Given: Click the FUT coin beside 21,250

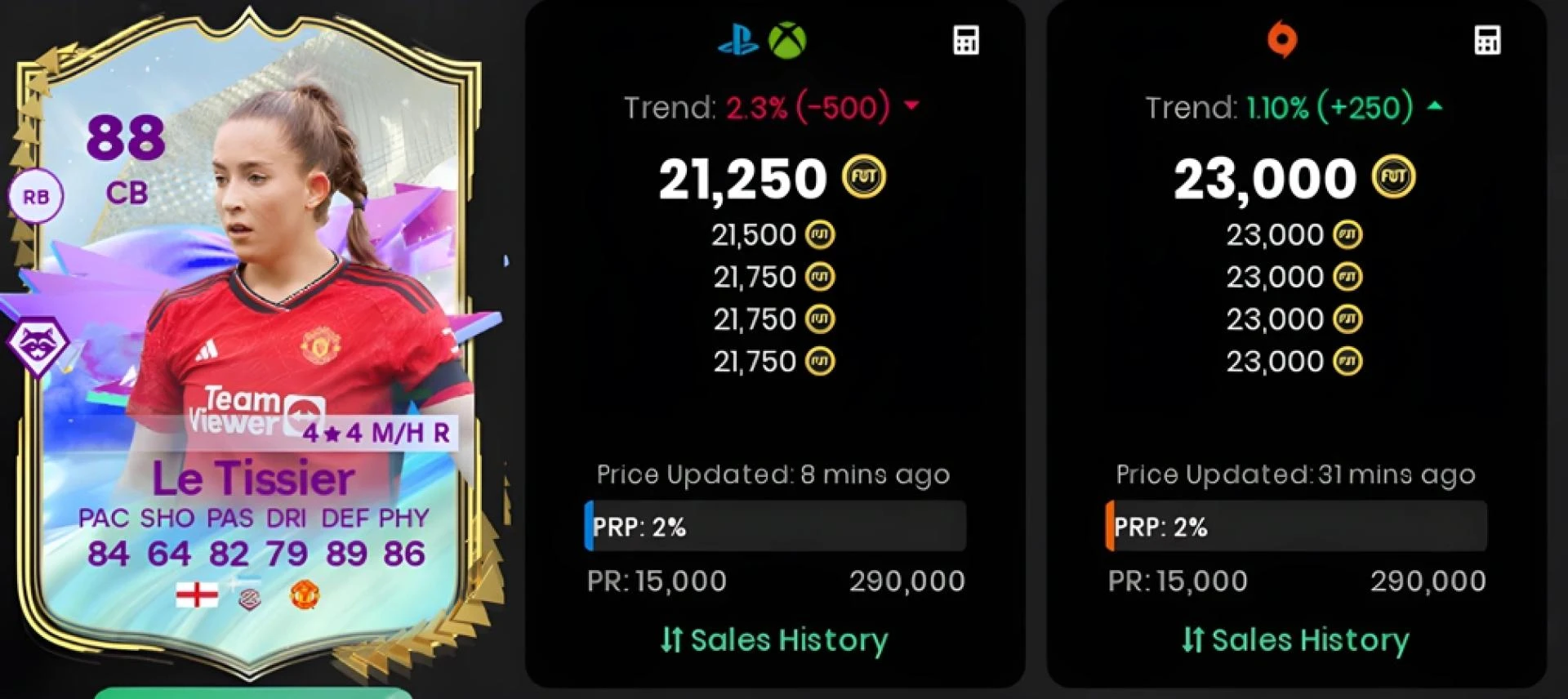Looking at the screenshot, I should (864, 177).
